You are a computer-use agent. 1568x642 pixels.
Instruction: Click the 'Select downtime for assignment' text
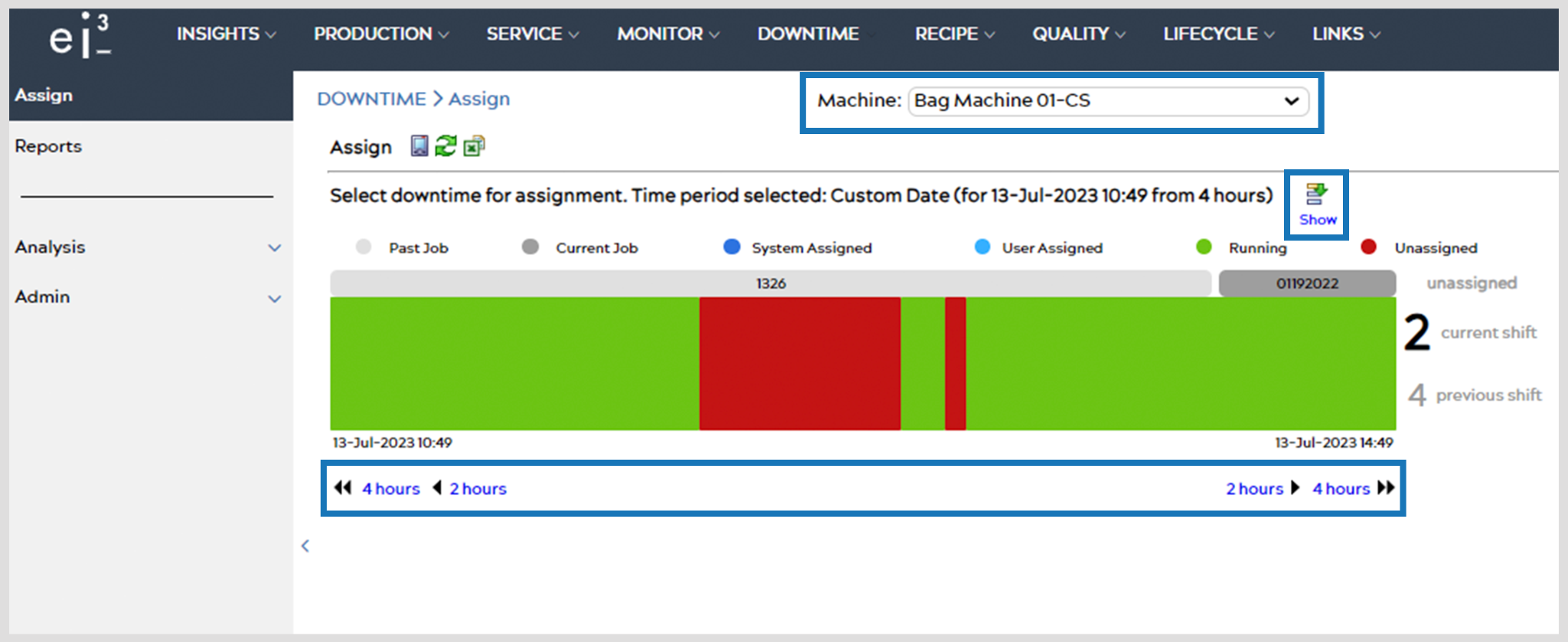pos(479,196)
